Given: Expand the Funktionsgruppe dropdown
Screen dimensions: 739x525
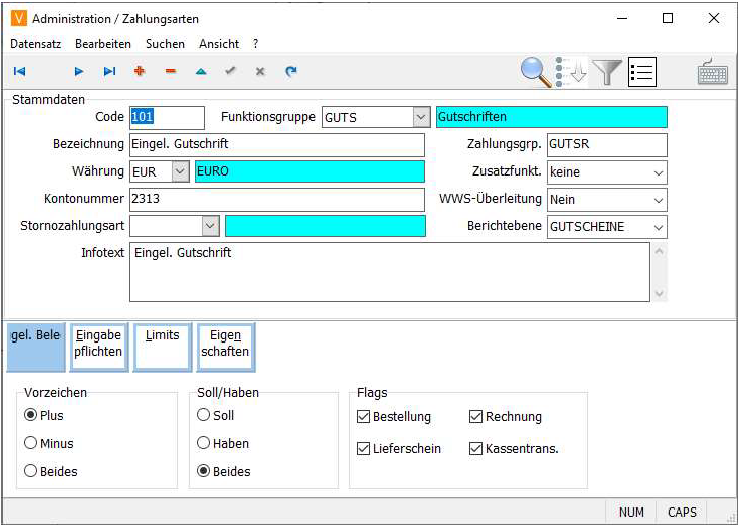Looking at the screenshot, I should (x=421, y=118).
